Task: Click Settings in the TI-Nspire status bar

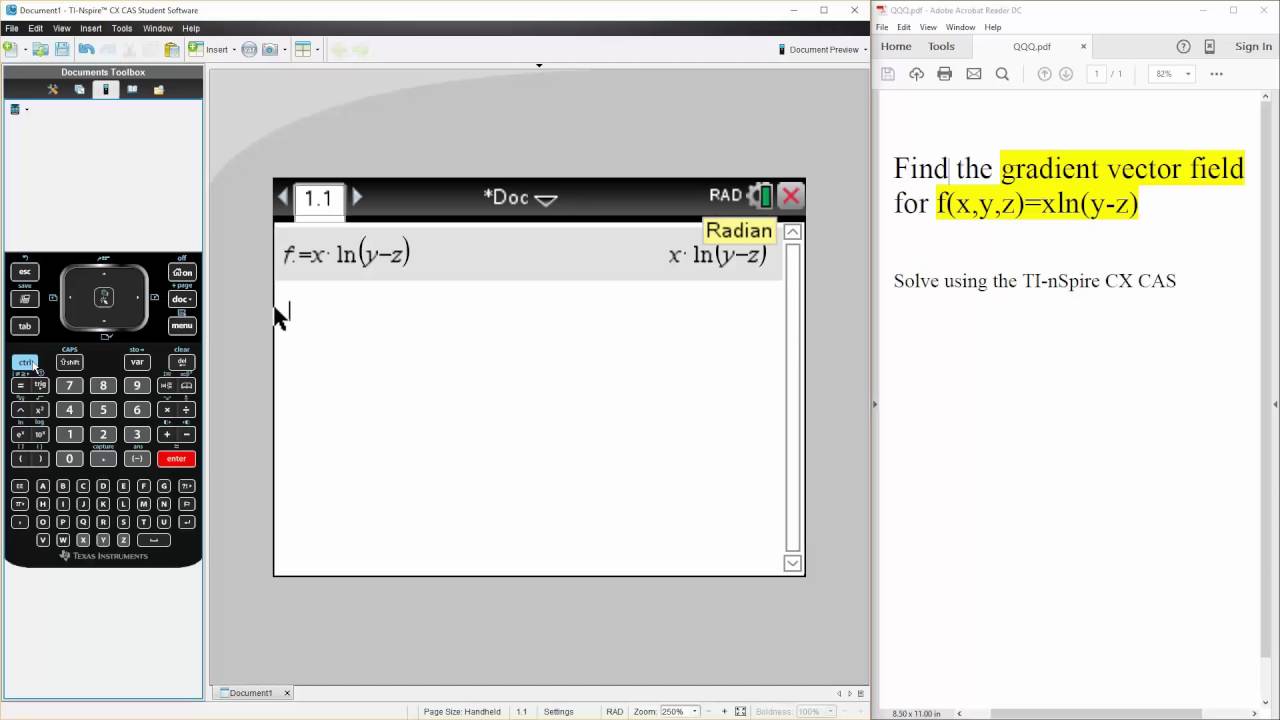Action: 558,711
